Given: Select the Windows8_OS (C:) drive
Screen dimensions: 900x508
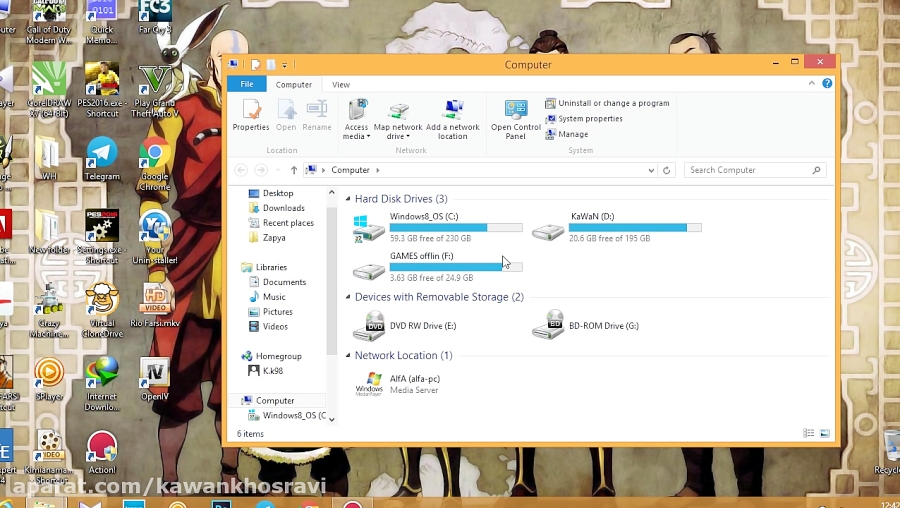Looking at the screenshot, I should pos(437,227).
